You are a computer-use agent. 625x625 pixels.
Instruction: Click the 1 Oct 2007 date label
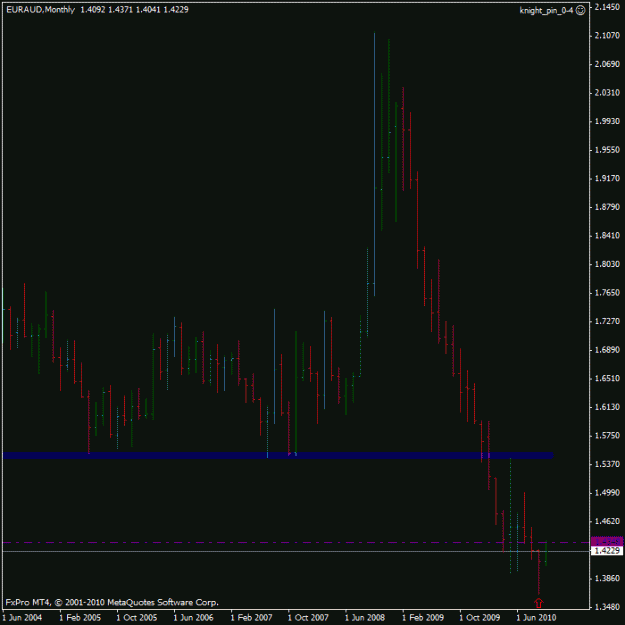(308, 618)
